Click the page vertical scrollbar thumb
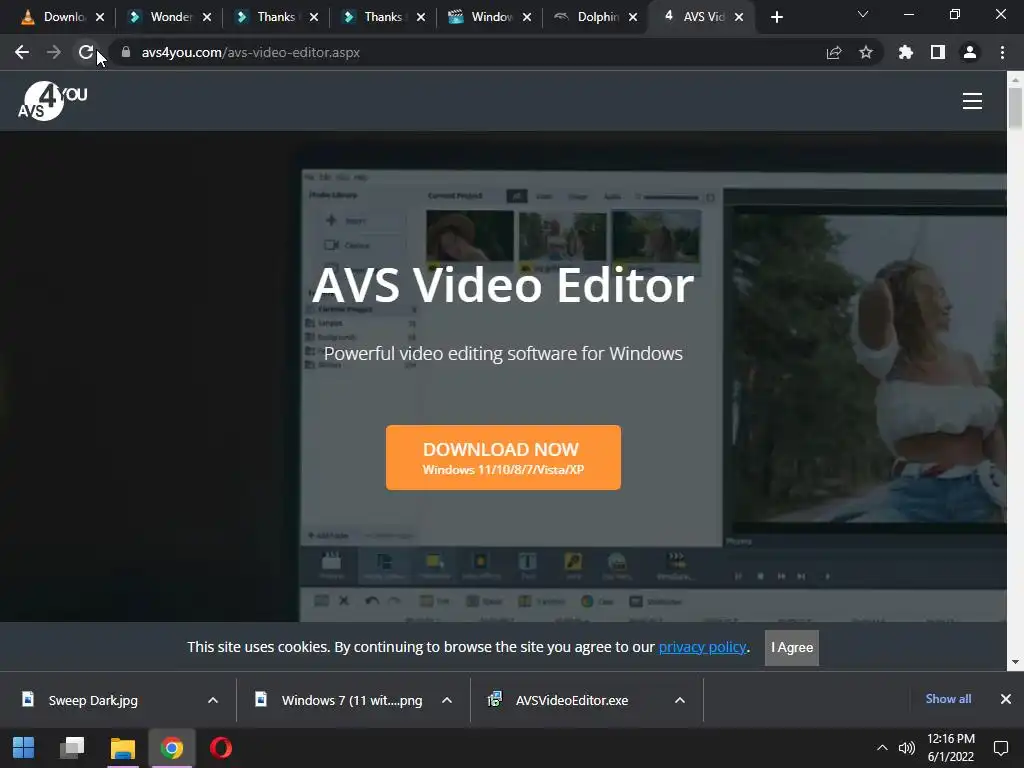The height and width of the screenshot is (768, 1024). click(x=1015, y=108)
